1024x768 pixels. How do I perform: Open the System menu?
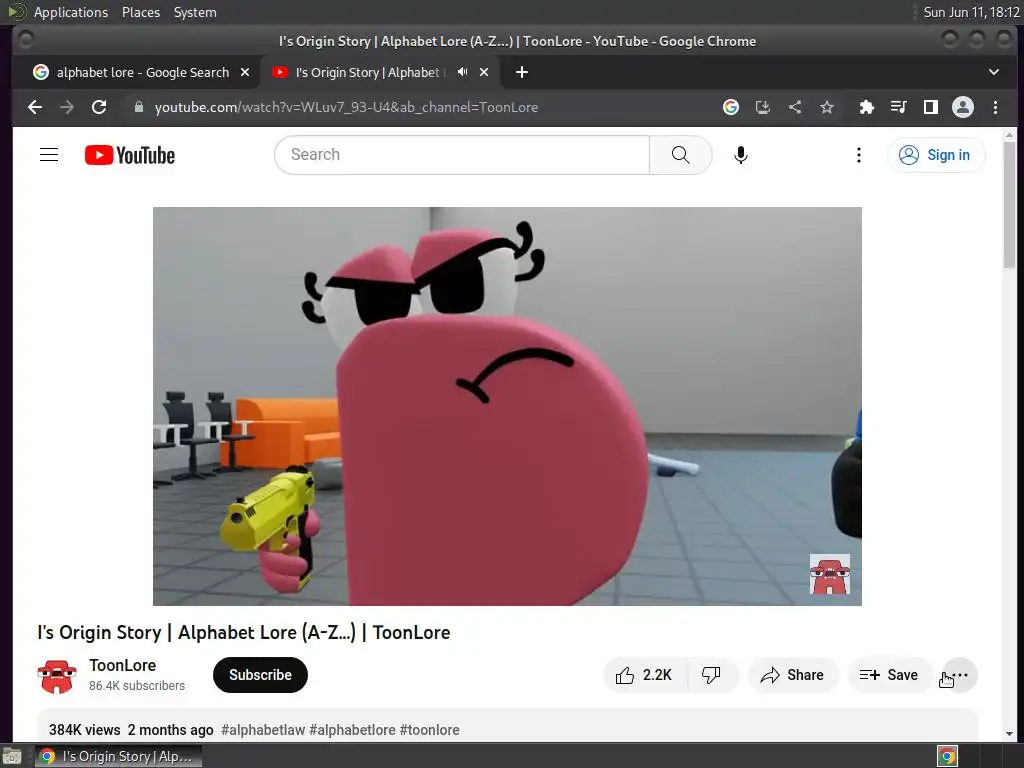click(x=195, y=12)
